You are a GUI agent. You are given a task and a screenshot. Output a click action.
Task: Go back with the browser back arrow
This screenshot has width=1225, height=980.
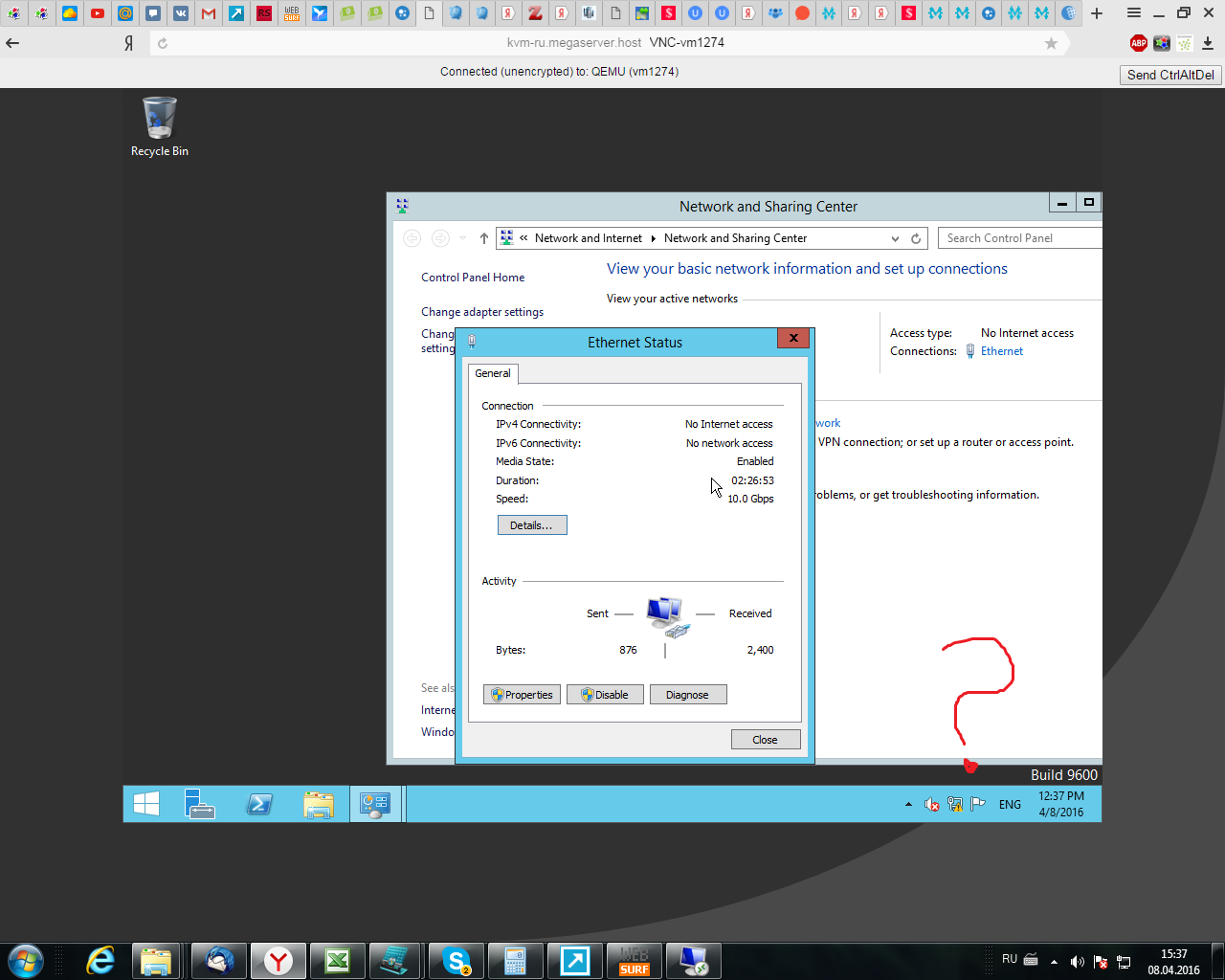tap(12, 43)
